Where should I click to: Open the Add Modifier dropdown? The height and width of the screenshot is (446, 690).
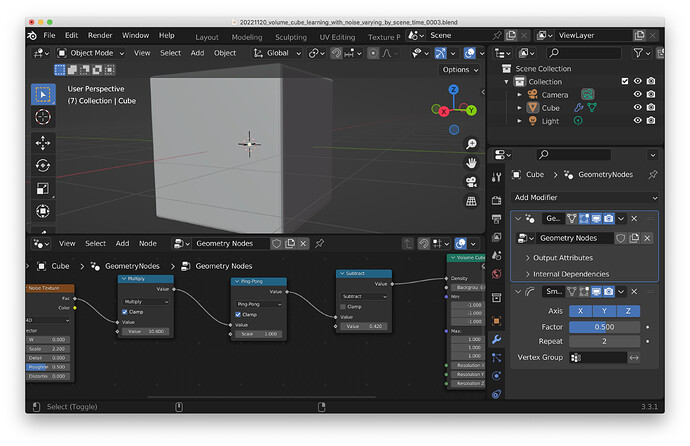pos(585,197)
